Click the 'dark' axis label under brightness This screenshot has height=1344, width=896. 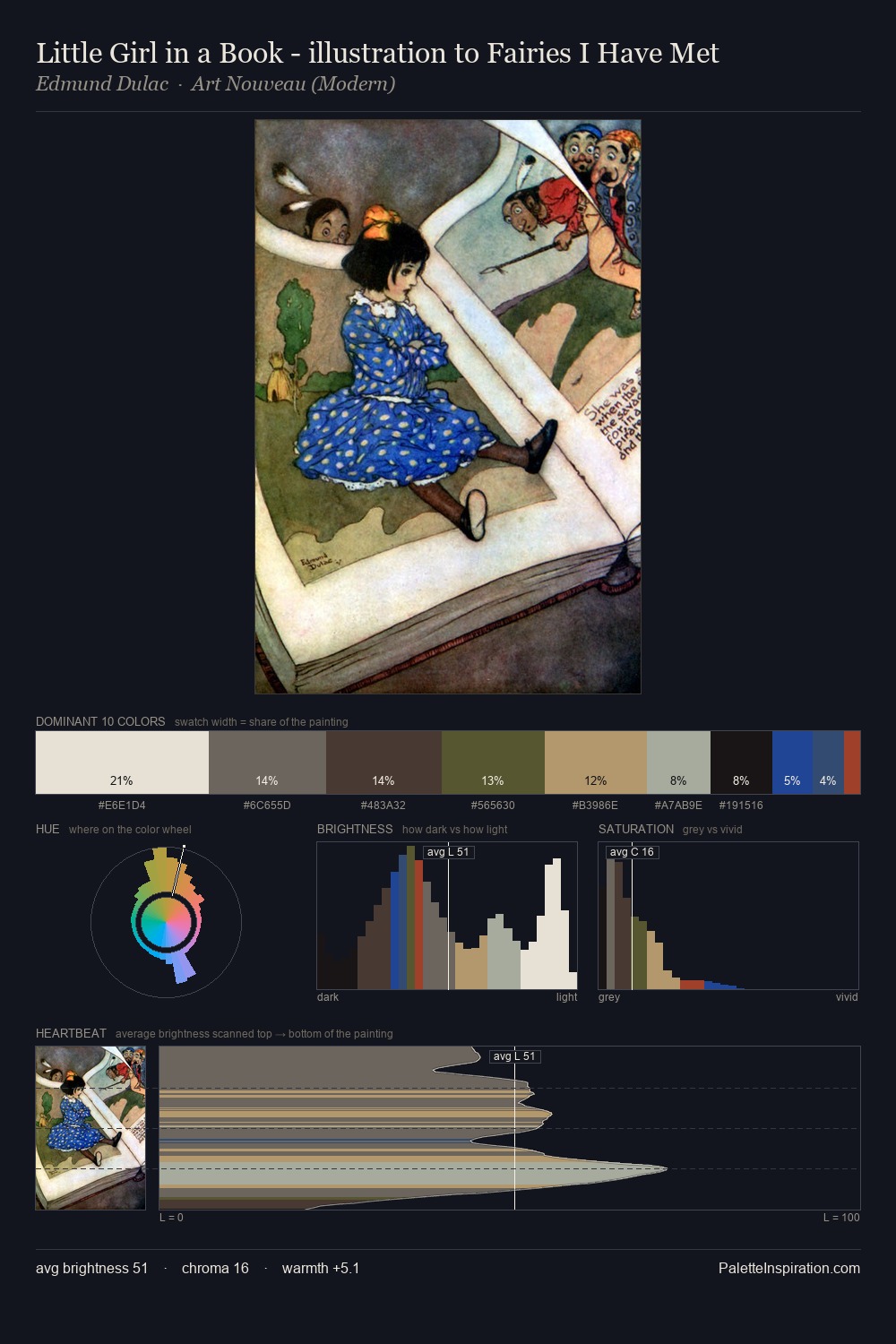click(328, 997)
